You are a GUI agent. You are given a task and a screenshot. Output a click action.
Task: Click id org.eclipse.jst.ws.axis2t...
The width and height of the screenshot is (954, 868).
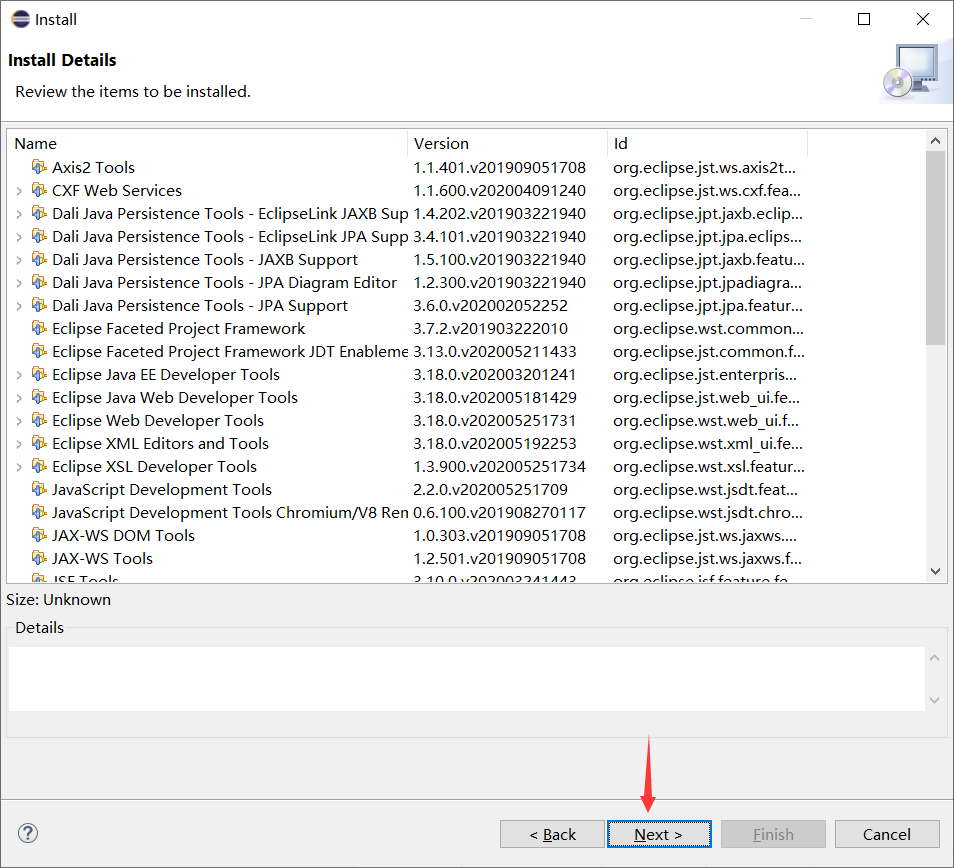pyautogui.click(x=705, y=167)
